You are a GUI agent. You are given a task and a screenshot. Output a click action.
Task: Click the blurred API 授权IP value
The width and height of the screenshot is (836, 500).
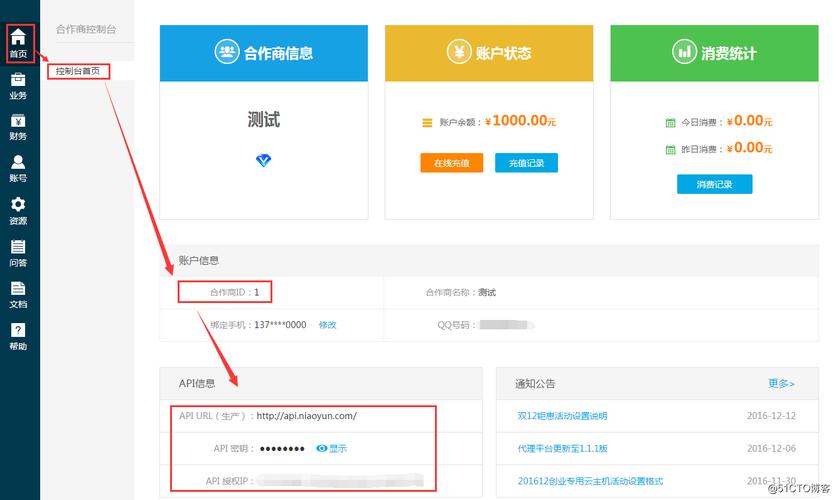click(341, 481)
